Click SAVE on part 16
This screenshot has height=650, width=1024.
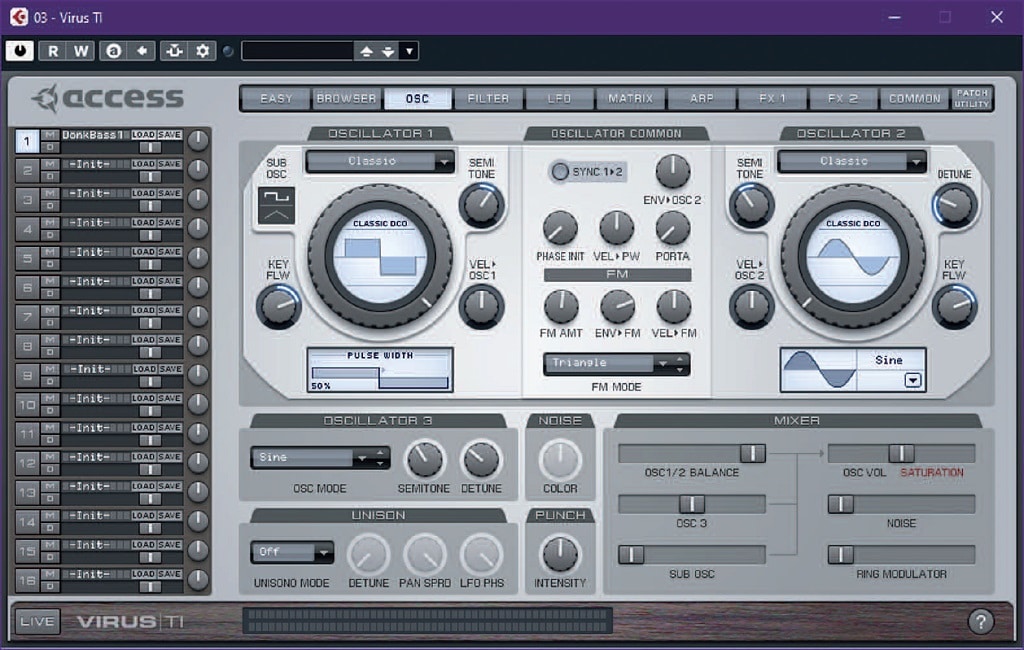point(169,574)
